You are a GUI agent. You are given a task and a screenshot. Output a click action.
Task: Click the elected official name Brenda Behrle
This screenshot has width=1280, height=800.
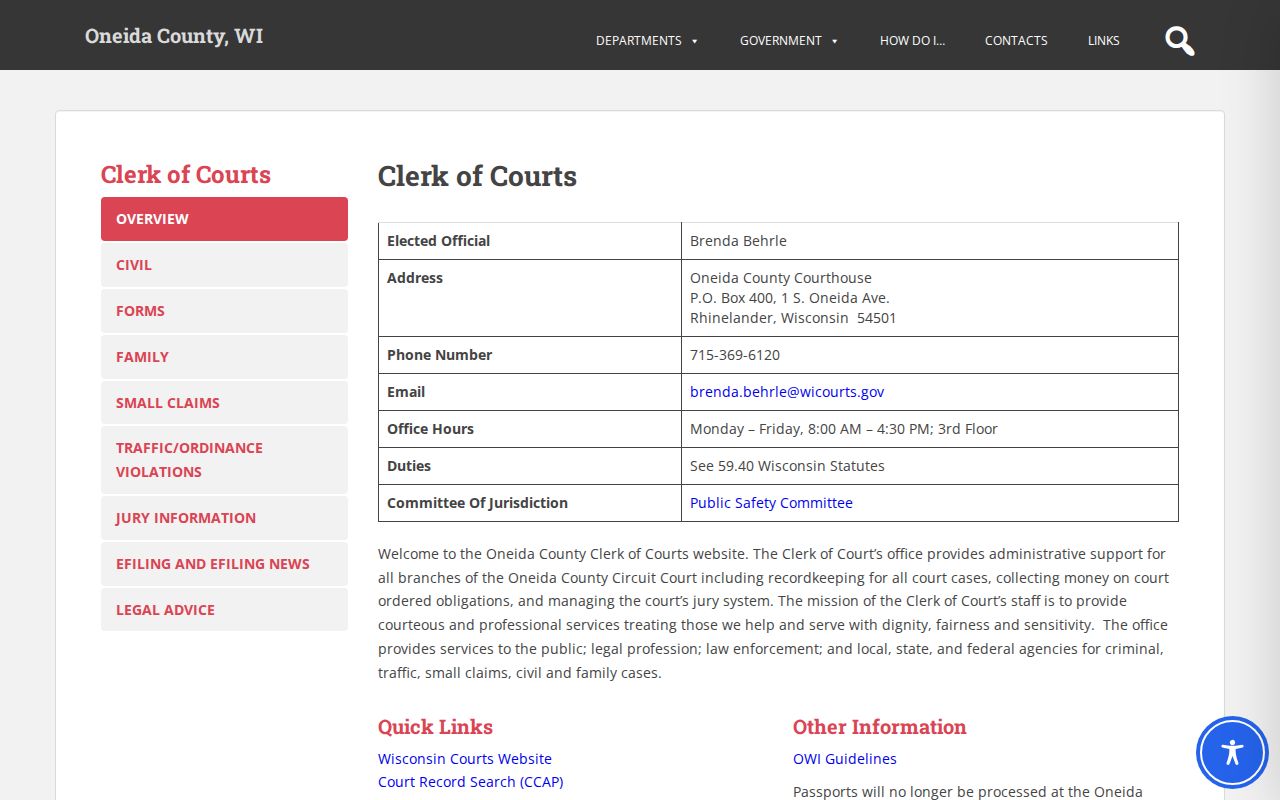738,241
